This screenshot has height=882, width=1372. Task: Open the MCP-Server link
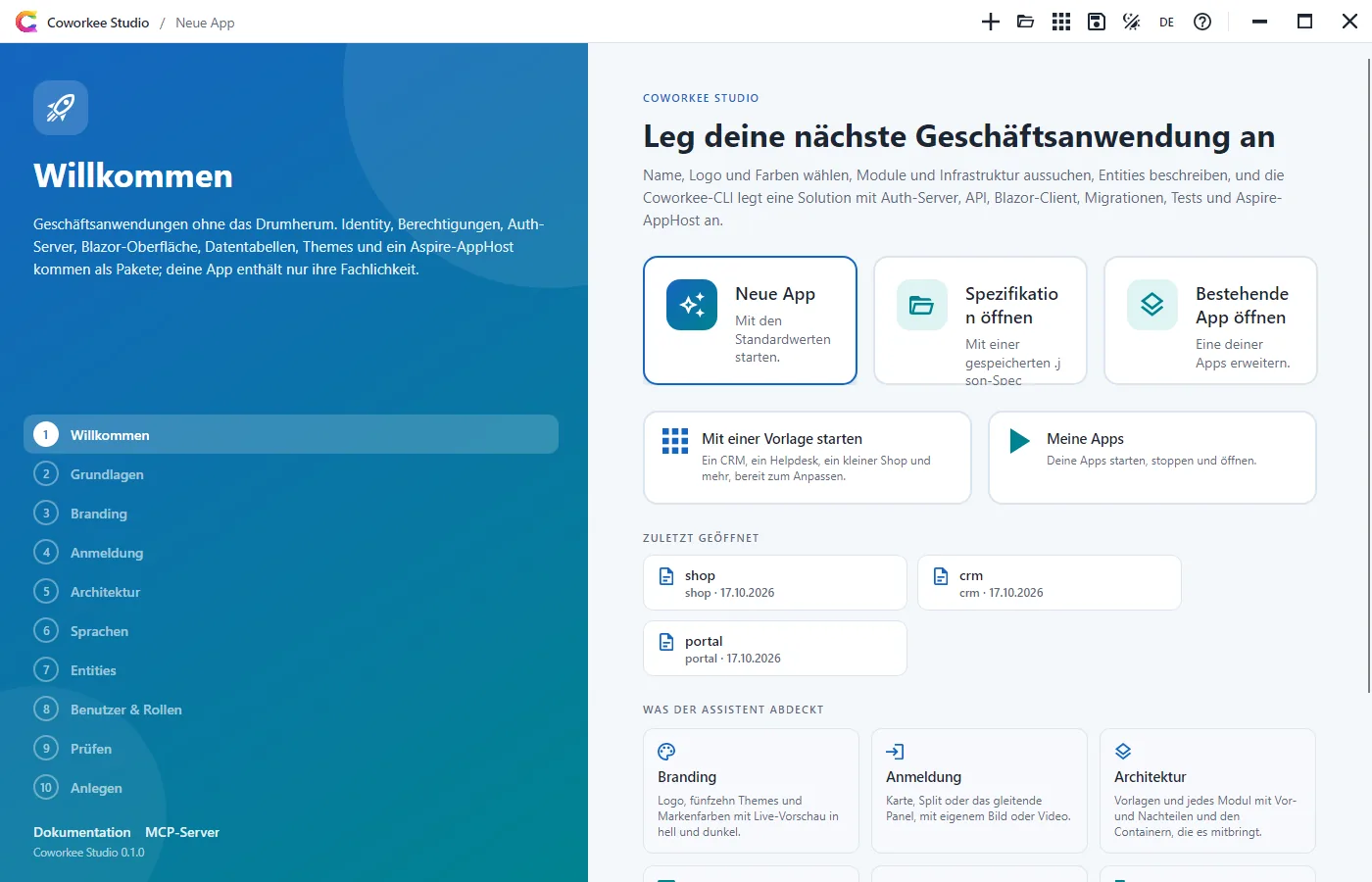182,832
